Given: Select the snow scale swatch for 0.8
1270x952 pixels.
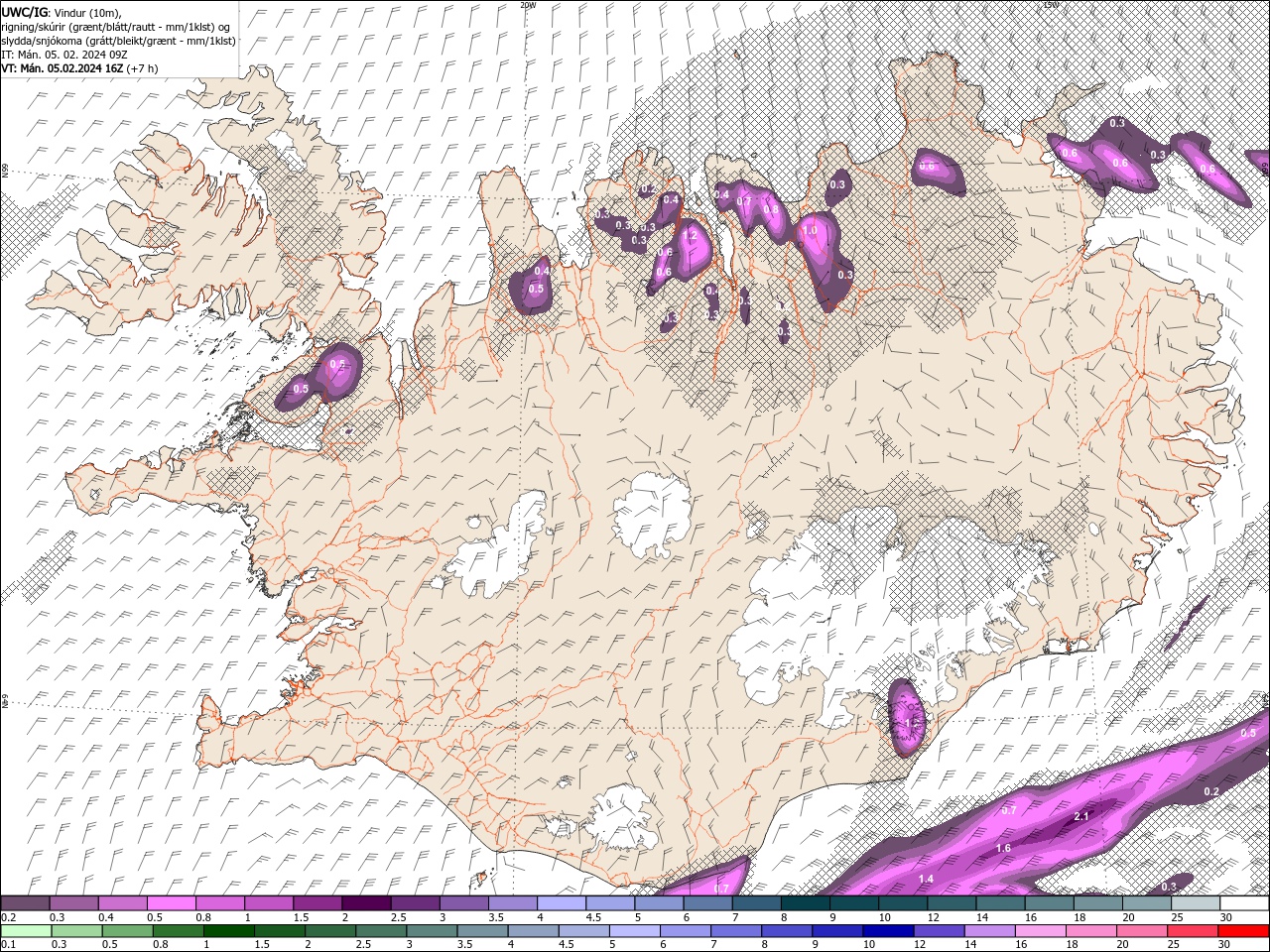Looking at the screenshot, I should point(220,903).
